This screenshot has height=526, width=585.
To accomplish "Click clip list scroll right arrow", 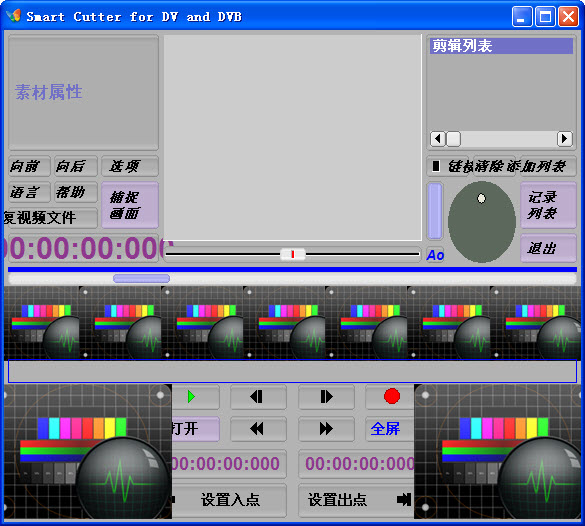I will (x=565, y=139).
